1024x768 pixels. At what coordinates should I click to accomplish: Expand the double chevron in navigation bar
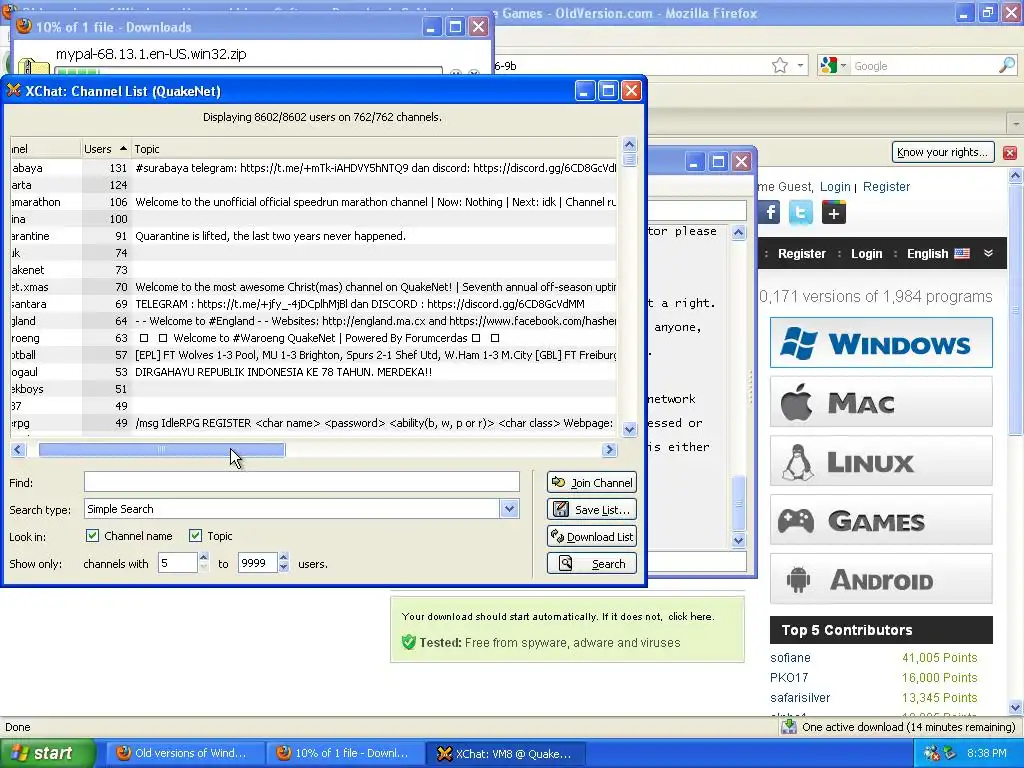pos(989,253)
